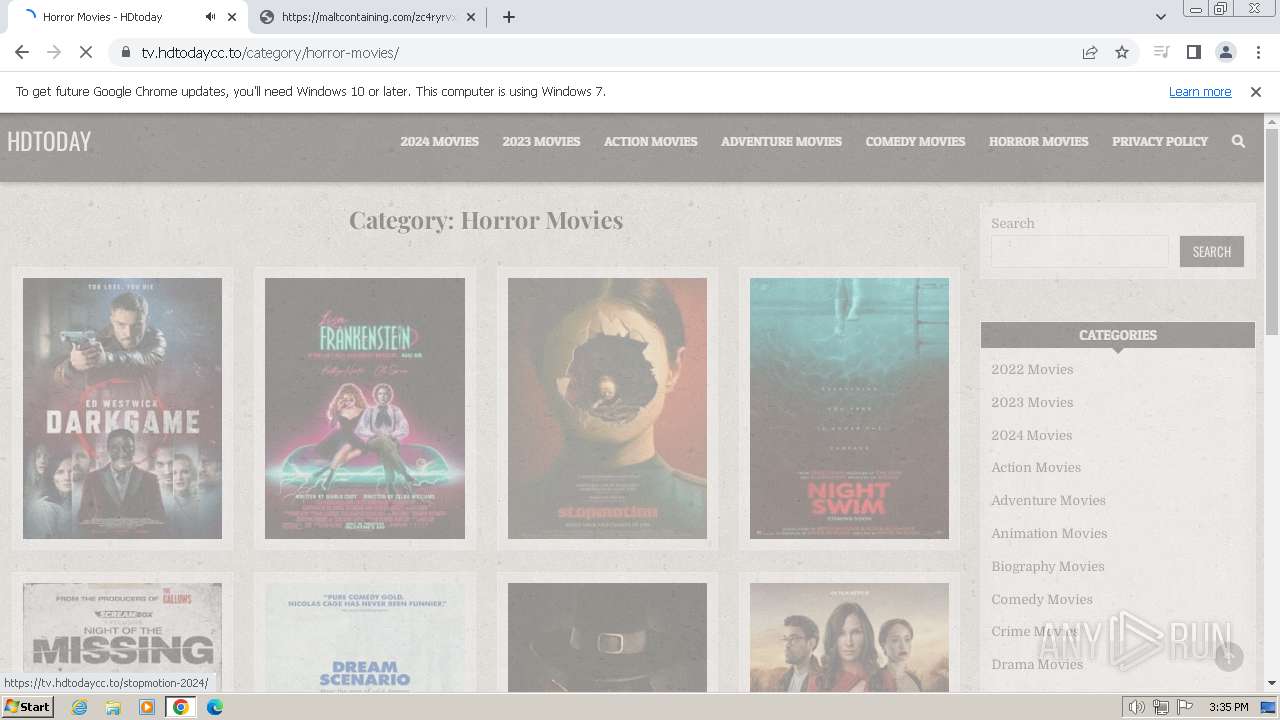Select 2024 Movies category in sidebar
Screen dimensions: 1280x720
point(1031,435)
